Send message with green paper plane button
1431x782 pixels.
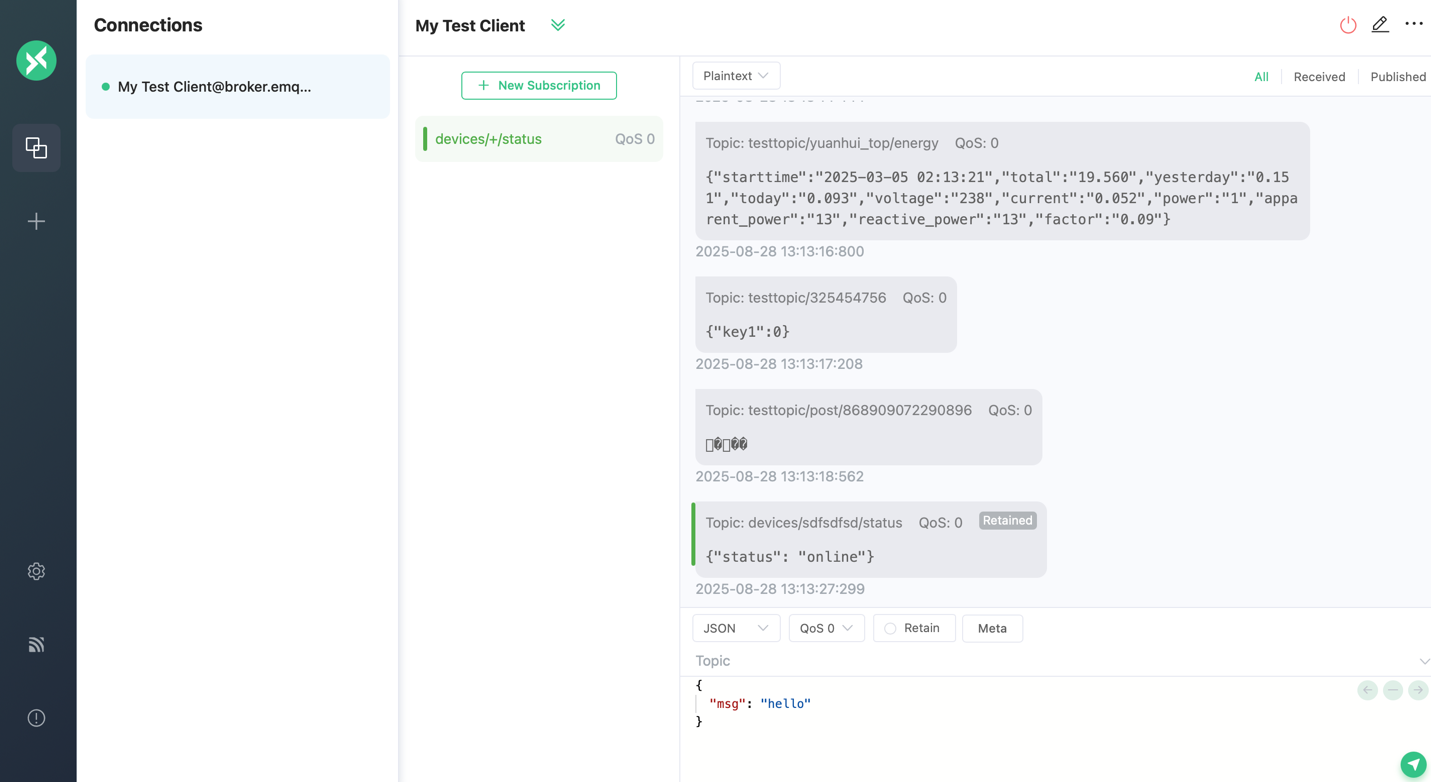point(1412,764)
